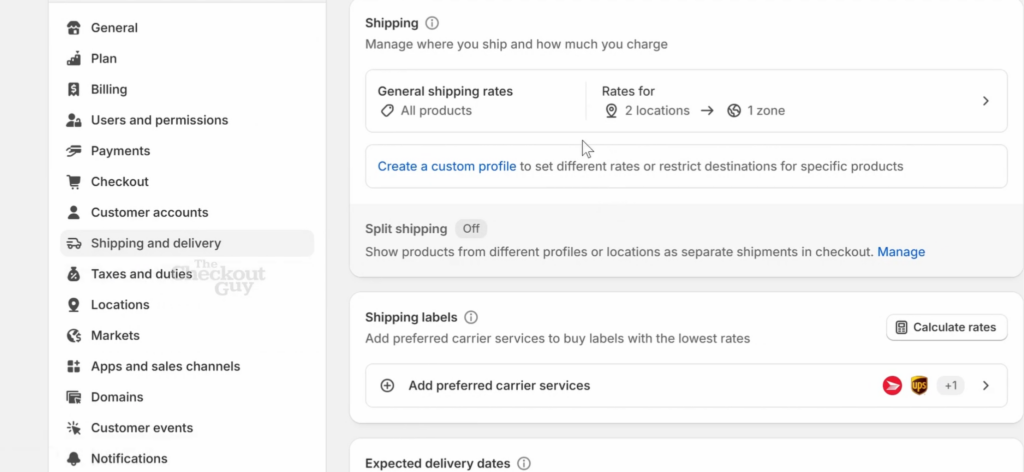Click the plus icon beside Add preferred carrier services
Screen dimensions: 1024x472
point(387,386)
